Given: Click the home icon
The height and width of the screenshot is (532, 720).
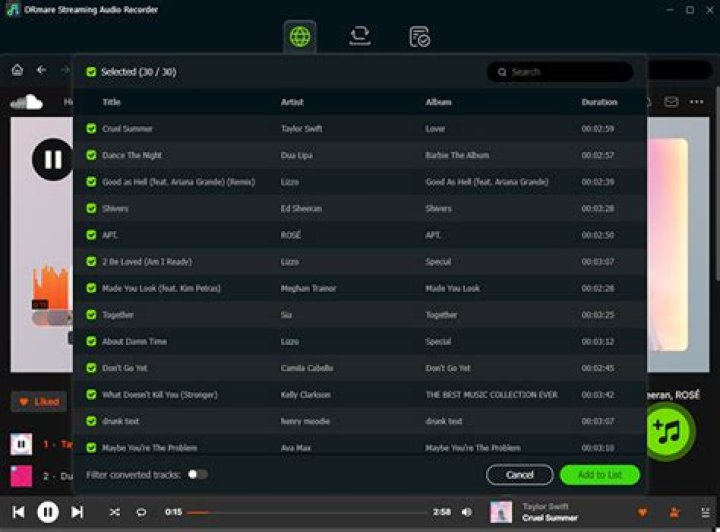Looking at the screenshot, I should (x=17, y=70).
